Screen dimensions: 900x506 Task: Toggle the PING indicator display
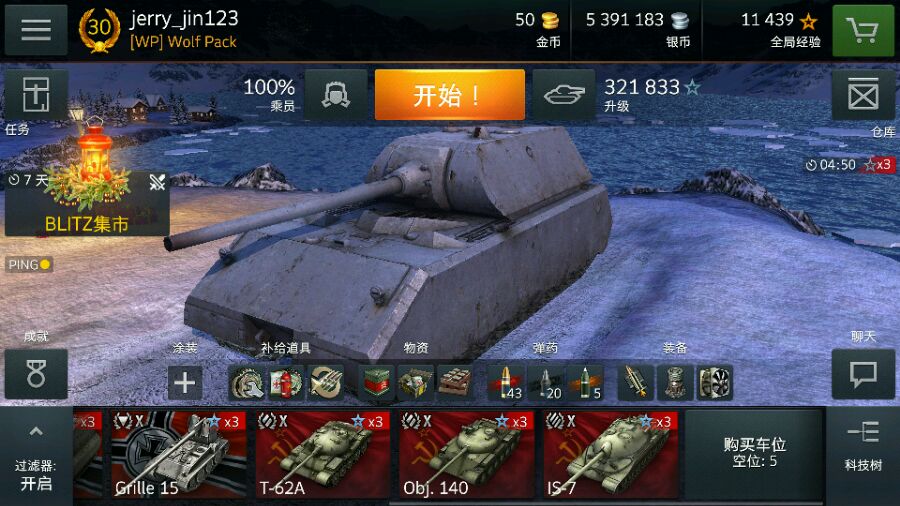tap(29, 264)
